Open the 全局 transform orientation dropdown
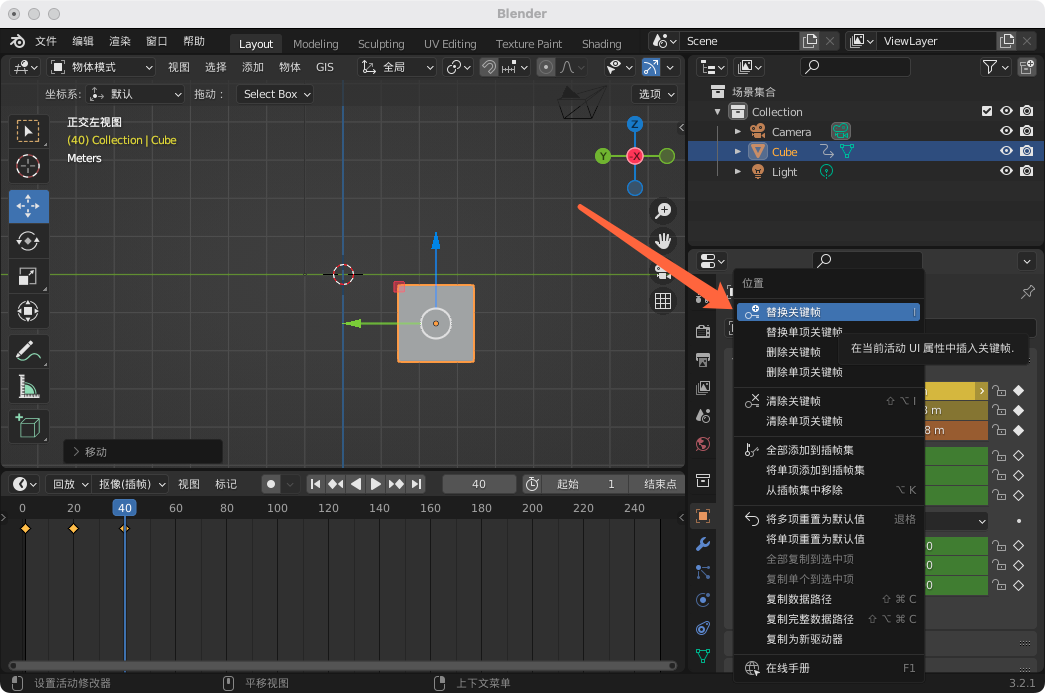The image size is (1045, 693). (398, 67)
